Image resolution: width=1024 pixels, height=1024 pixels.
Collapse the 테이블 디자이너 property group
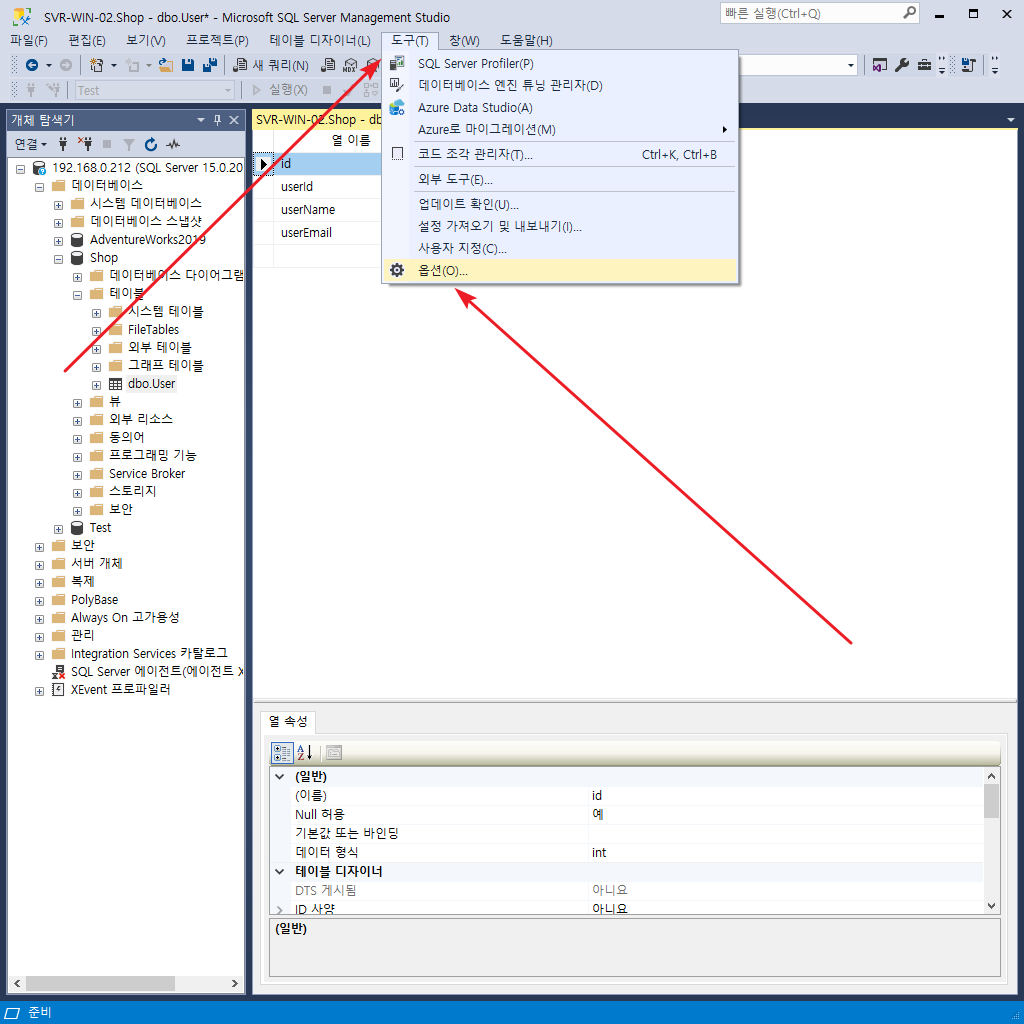pos(280,871)
